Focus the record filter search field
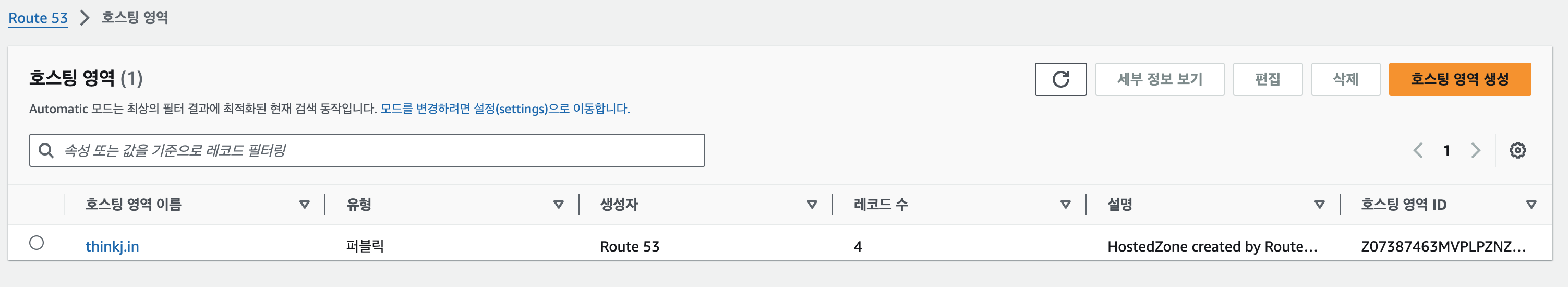 coord(367,150)
